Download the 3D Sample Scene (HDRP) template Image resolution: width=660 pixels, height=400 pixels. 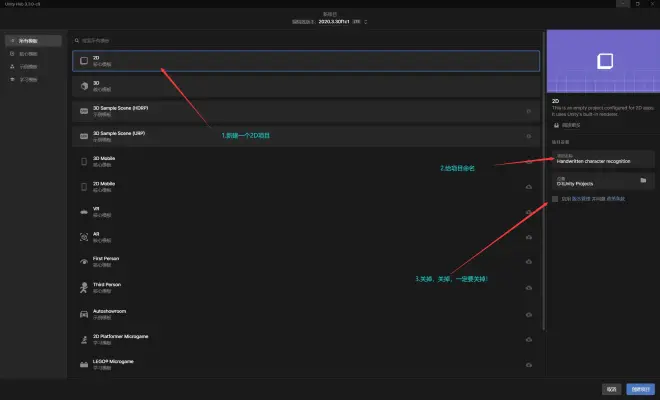coord(529,111)
